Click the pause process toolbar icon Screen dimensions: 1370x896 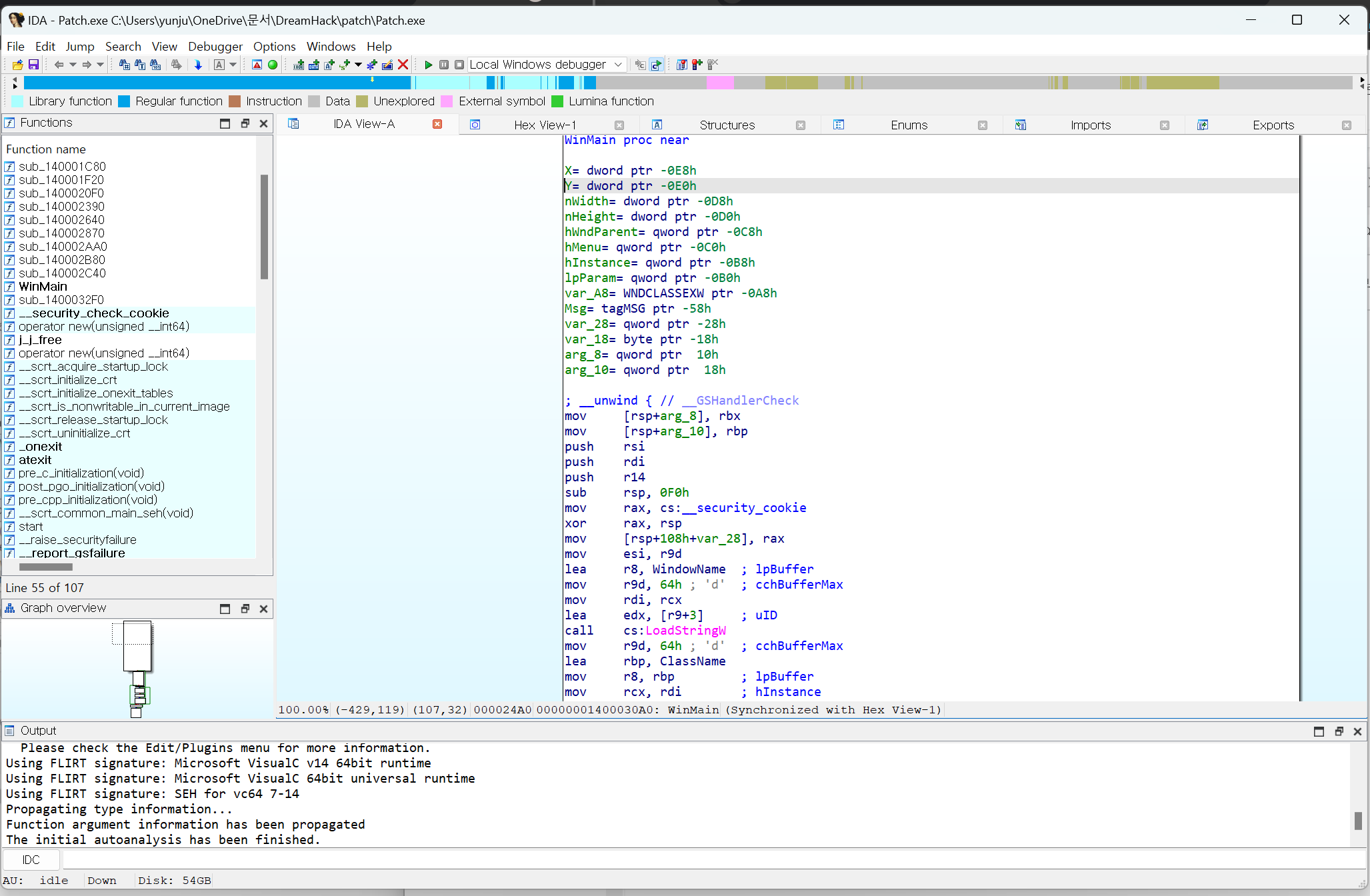tap(444, 65)
